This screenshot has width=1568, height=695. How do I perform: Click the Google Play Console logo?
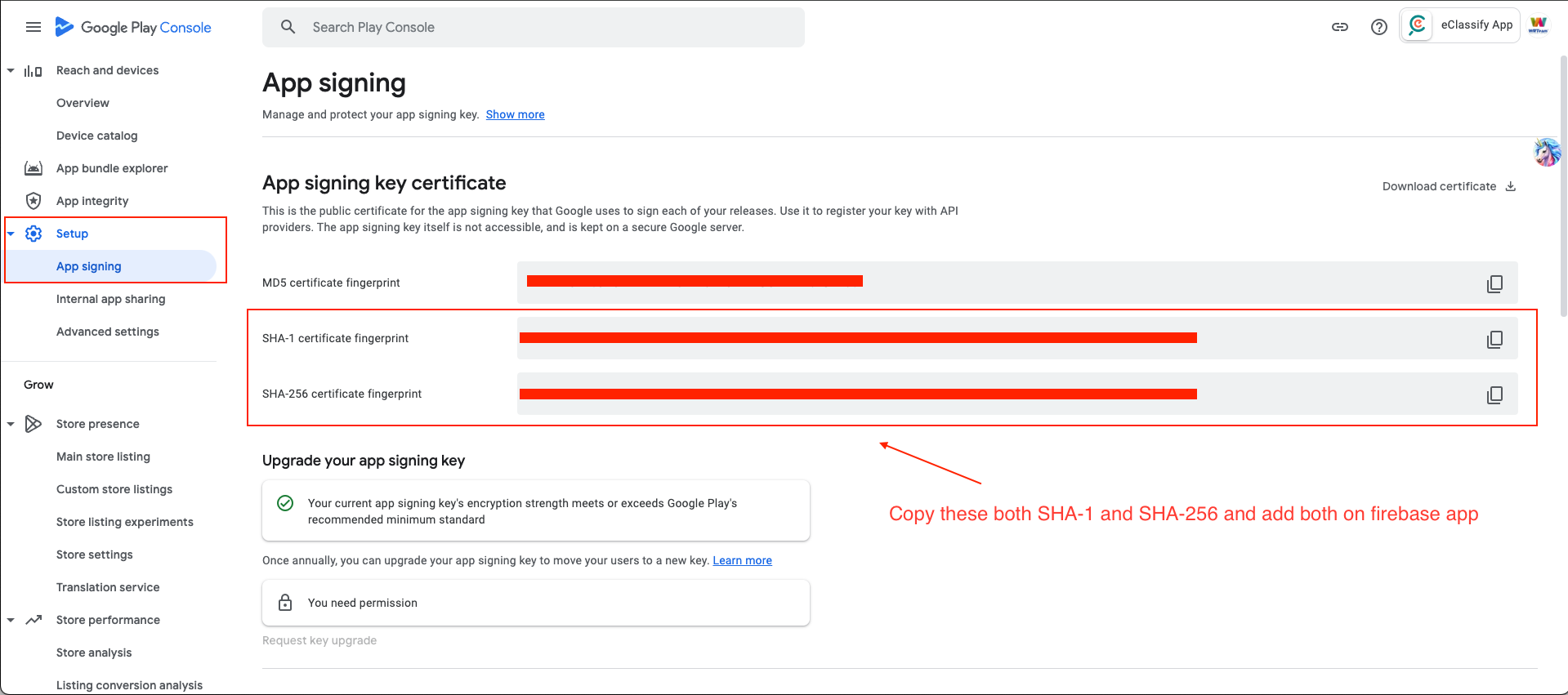[133, 27]
